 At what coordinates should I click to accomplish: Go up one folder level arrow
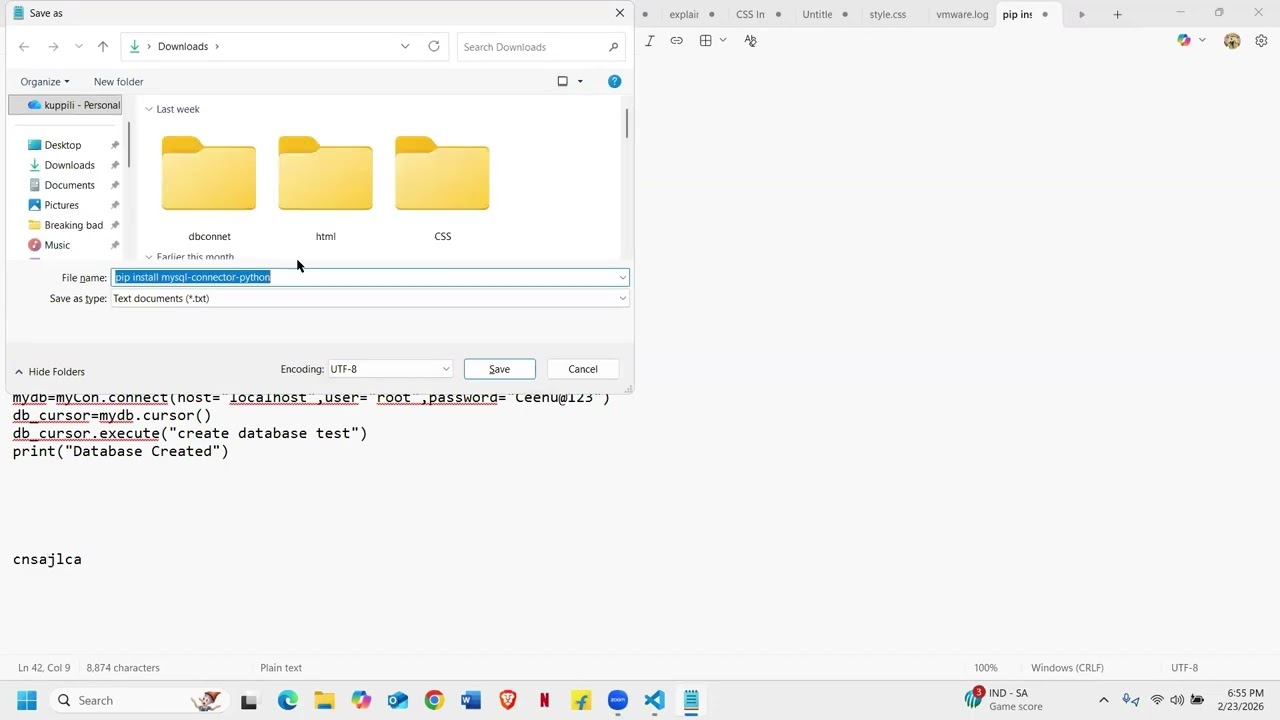pyautogui.click(x=103, y=47)
